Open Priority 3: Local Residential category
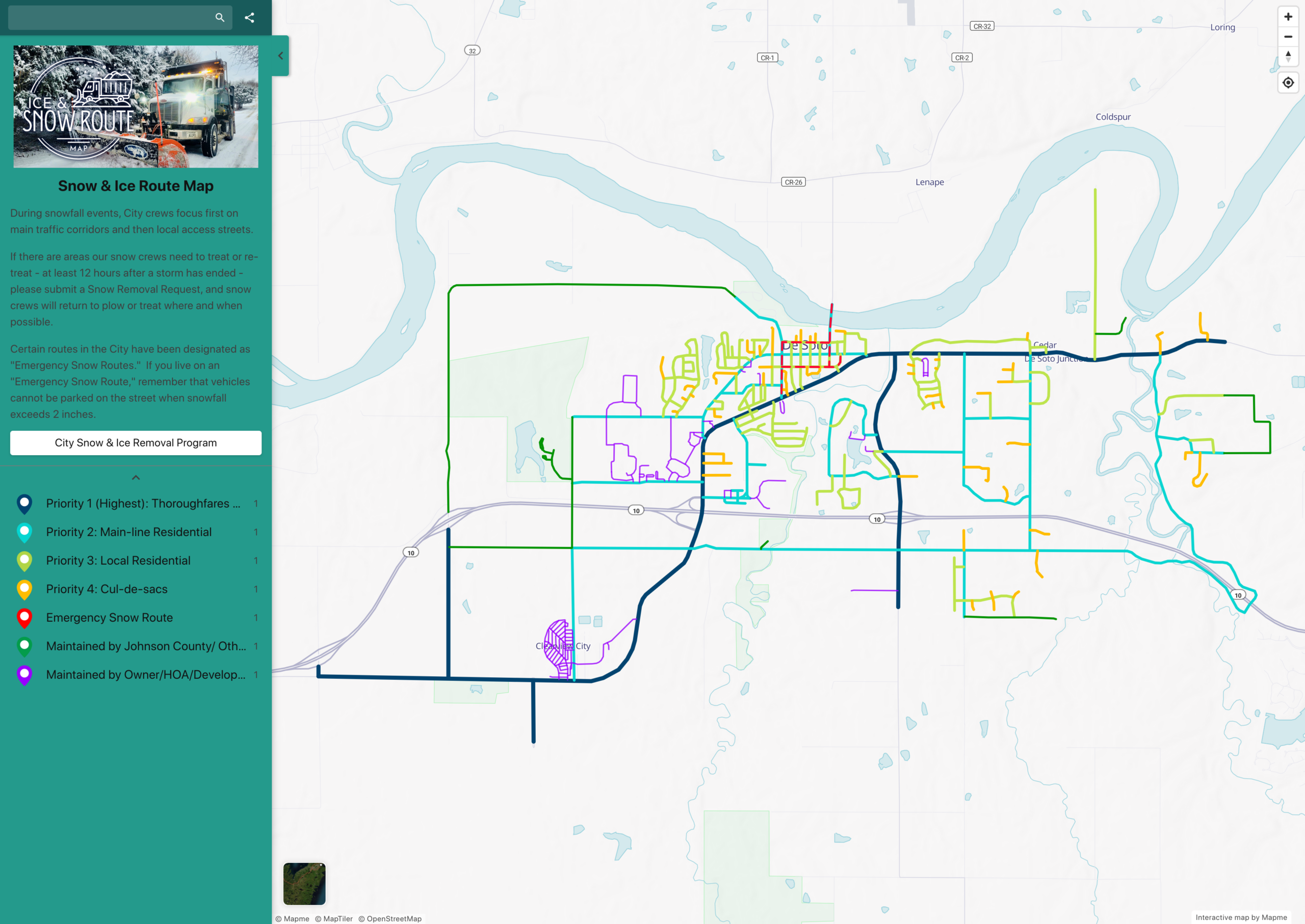Image resolution: width=1305 pixels, height=924 pixels. pyautogui.click(x=136, y=561)
